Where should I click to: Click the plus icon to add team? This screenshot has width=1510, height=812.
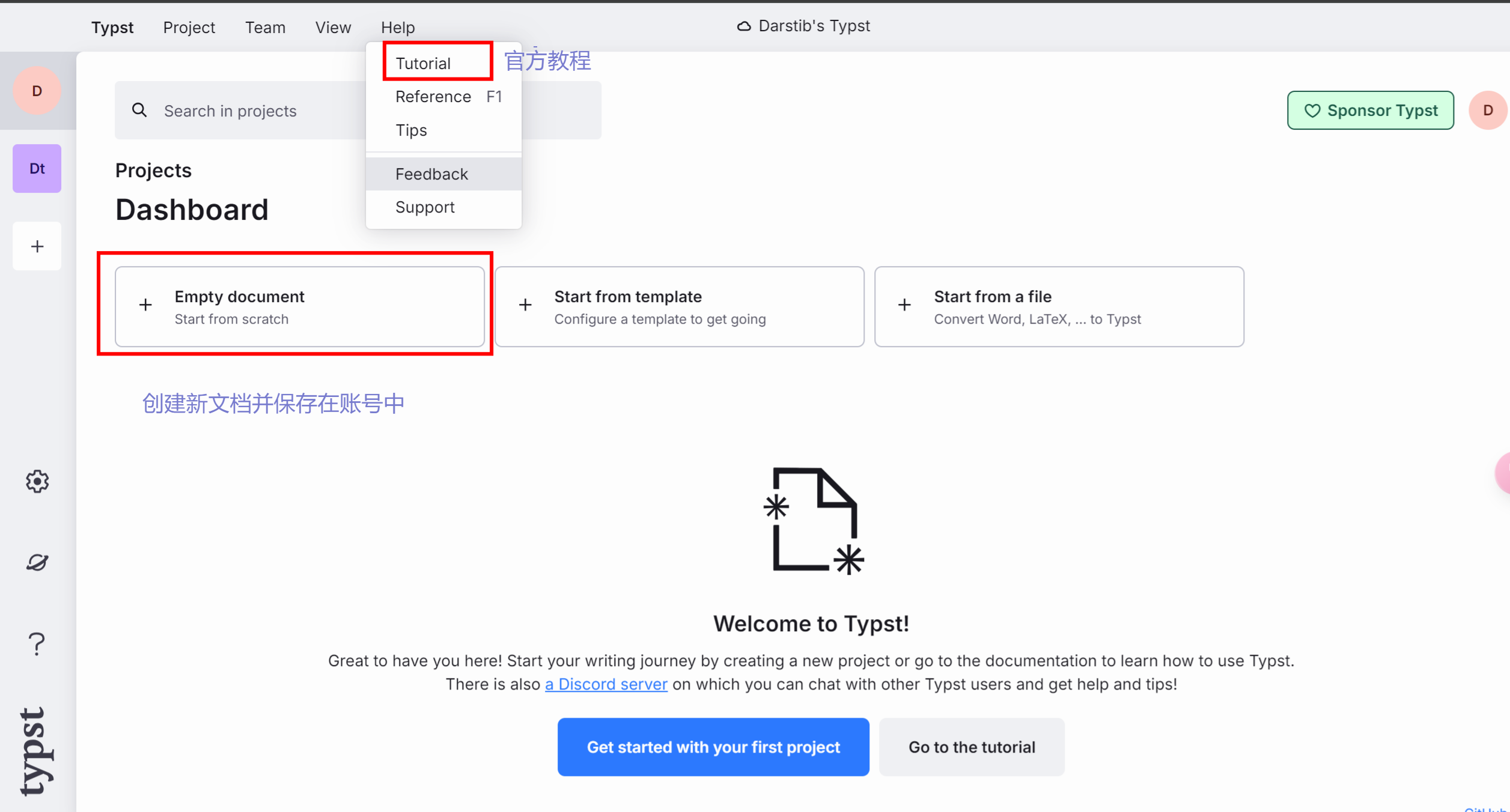37,246
